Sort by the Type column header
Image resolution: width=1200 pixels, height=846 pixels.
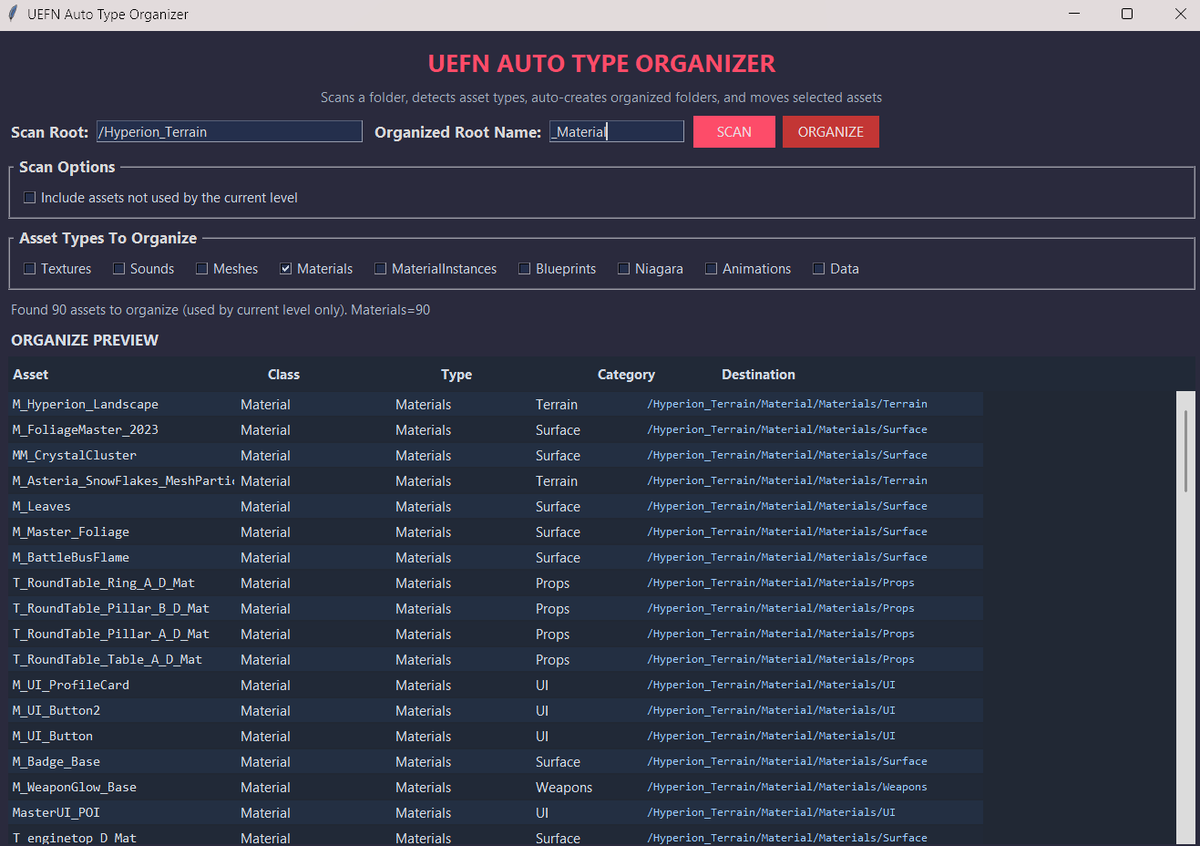click(456, 375)
